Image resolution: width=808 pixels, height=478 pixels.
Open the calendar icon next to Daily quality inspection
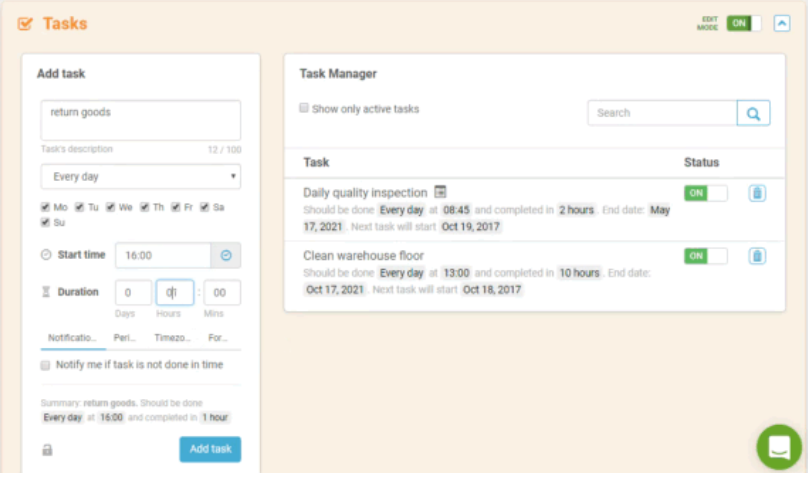coord(440,192)
